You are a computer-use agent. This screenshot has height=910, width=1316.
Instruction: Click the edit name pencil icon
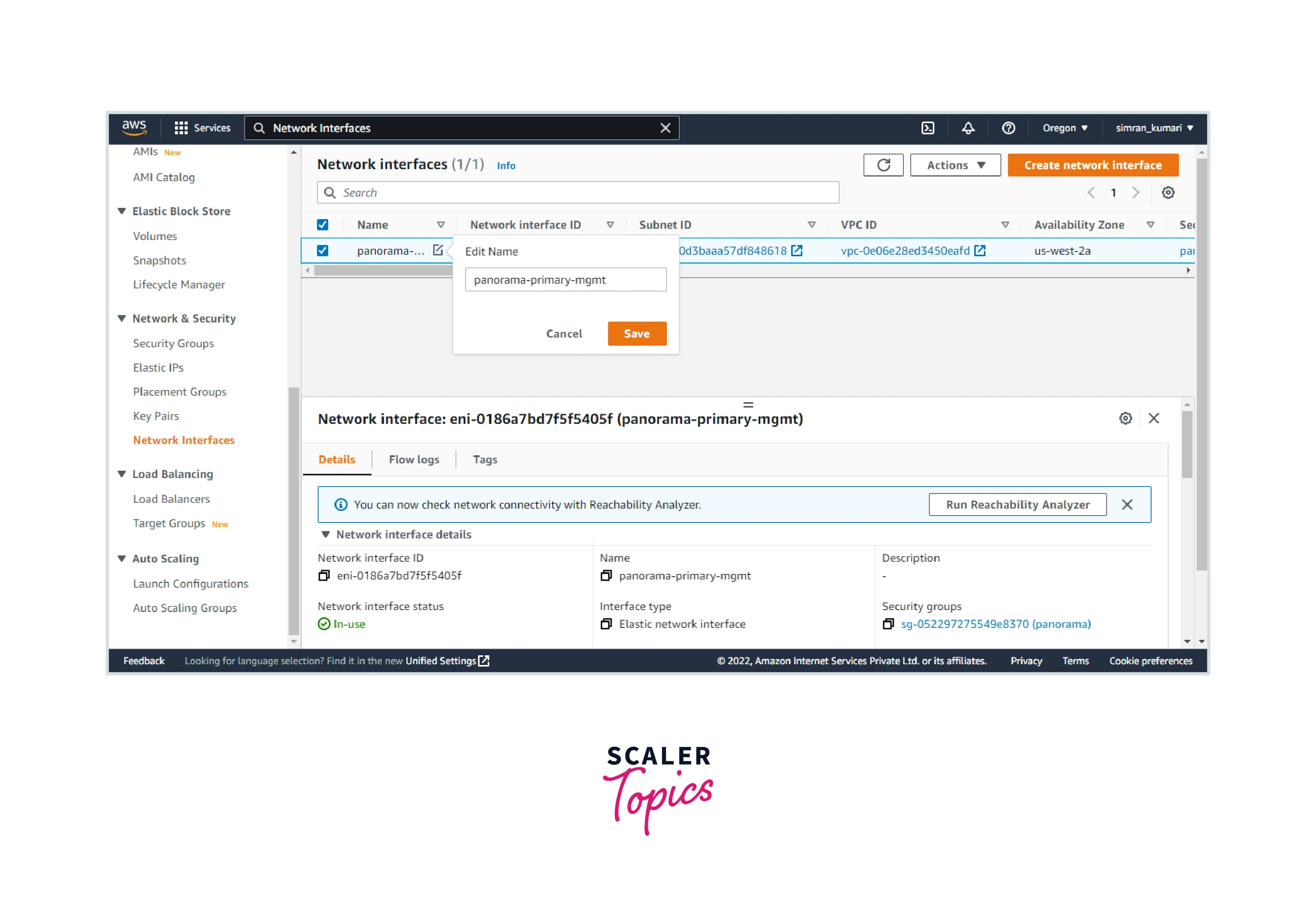tap(438, 250)
